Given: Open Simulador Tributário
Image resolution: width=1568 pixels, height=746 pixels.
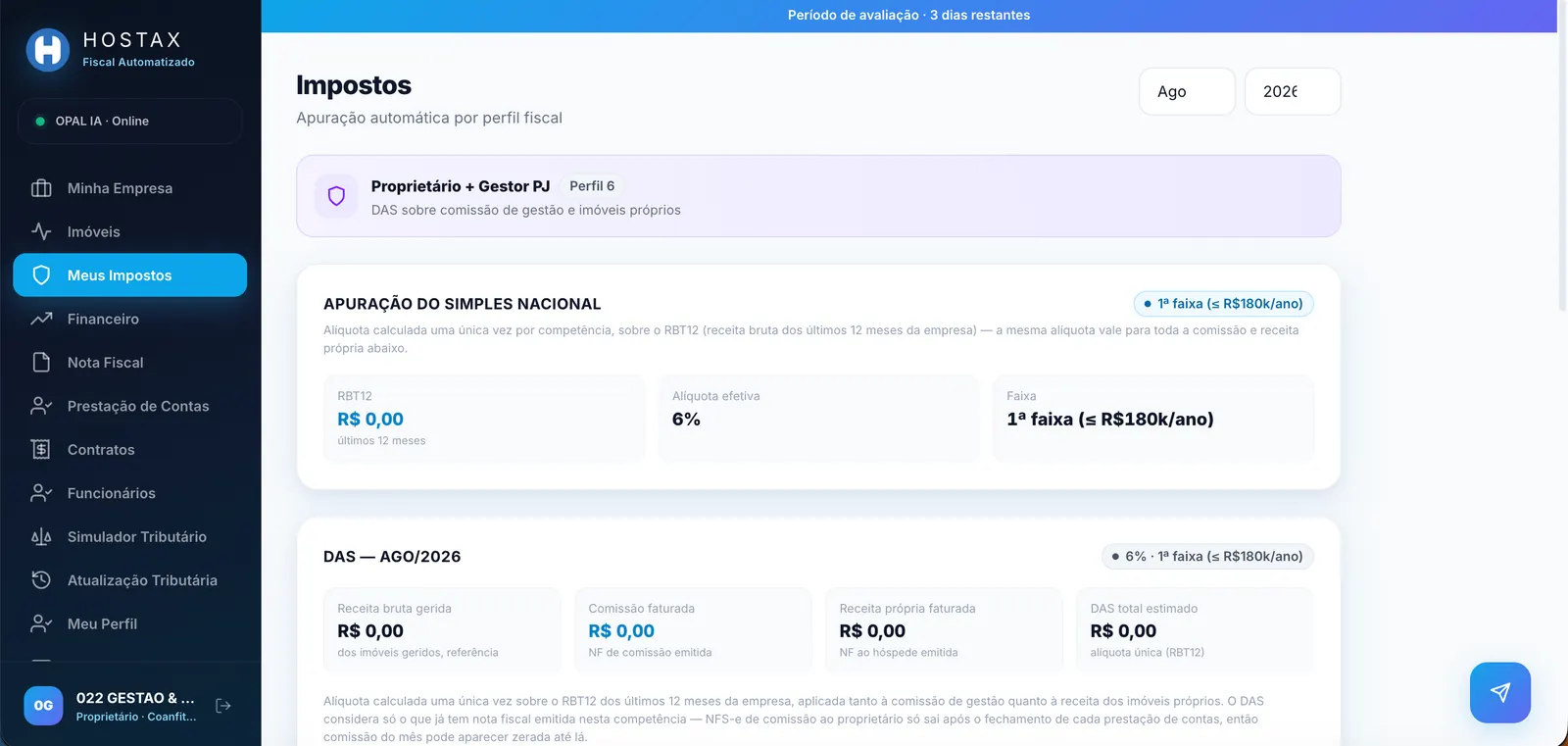Looking at the screenshot, I should click(x=129, y=536).
